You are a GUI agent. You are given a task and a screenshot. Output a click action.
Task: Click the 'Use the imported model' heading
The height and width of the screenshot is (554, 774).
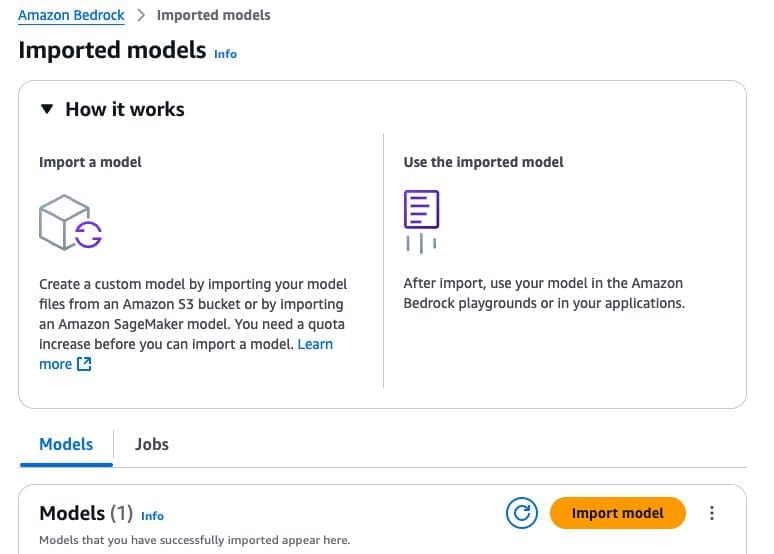pyautogui.click(x=483, y=162)
